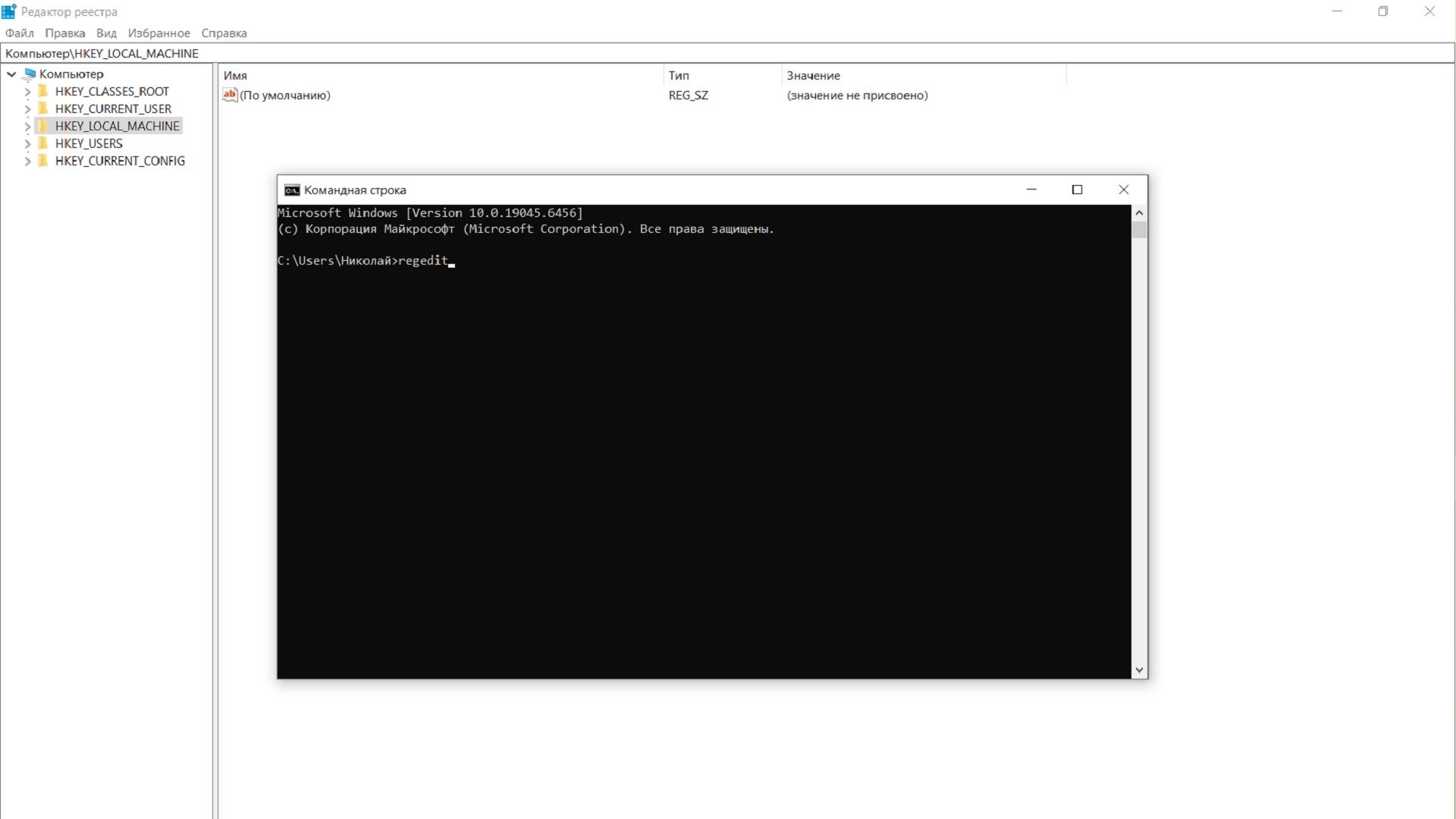Maximize the Command Prompt window
This screenshot has height=819, width=1456.
click(x=1077, y=190)
